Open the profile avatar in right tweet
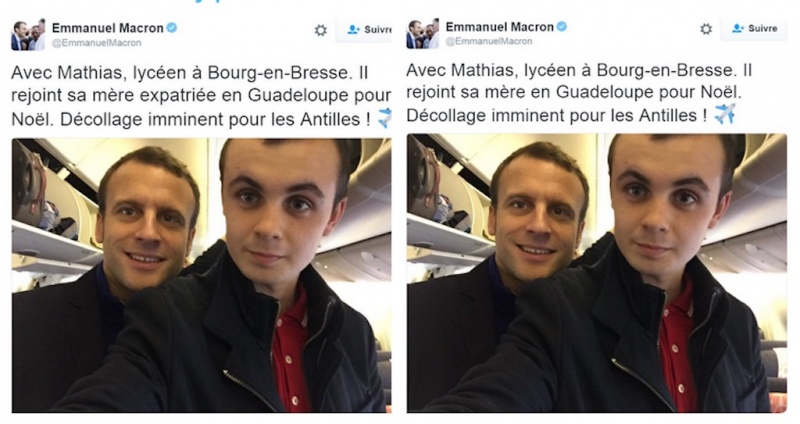 coord(422,34)
